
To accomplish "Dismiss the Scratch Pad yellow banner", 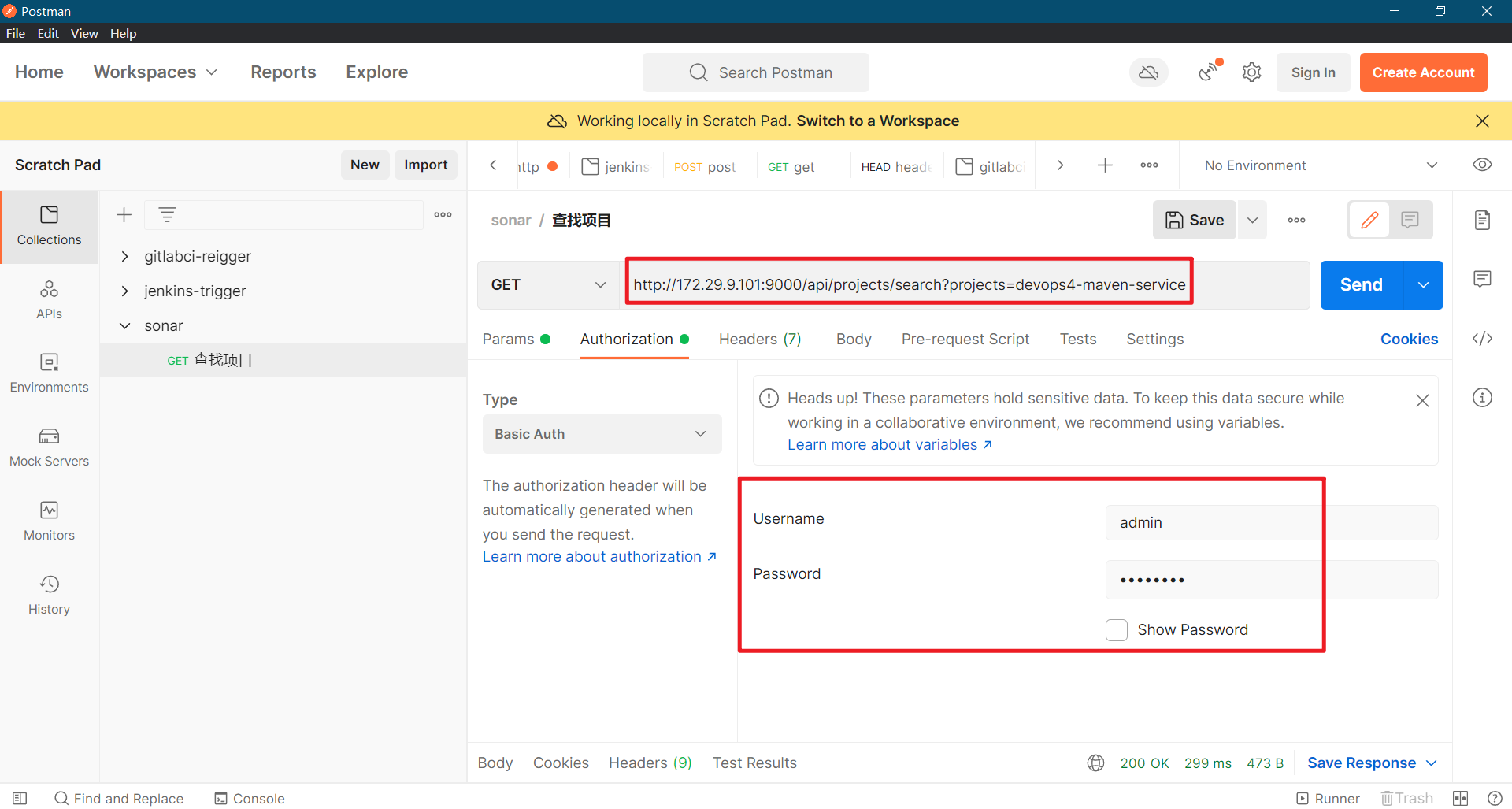I will point(1482,121).
